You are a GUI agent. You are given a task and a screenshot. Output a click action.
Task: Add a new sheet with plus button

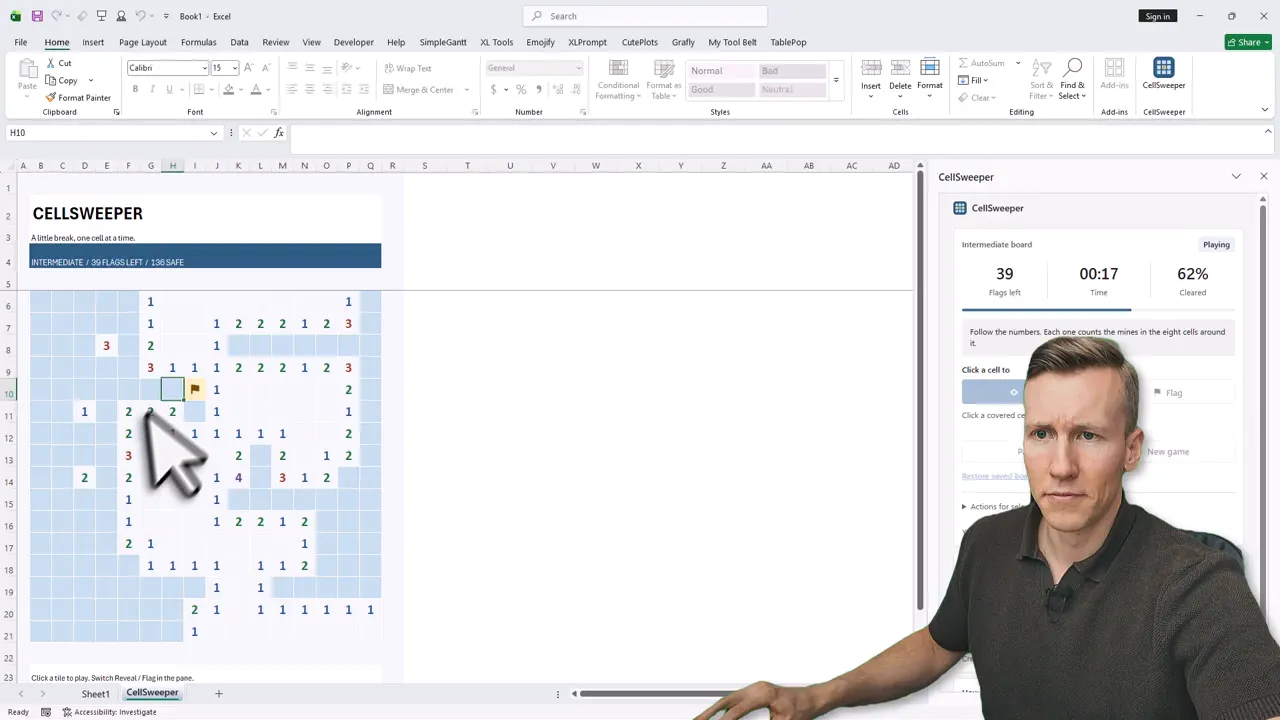click(218, 694)
